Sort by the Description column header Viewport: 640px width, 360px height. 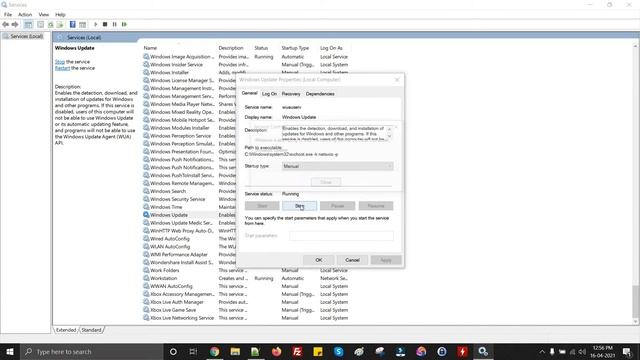coord(231,48)
